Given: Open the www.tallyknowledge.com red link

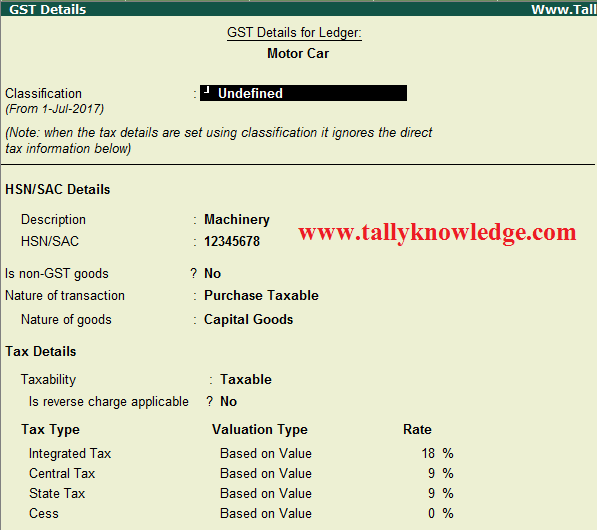Looking at the screenshot, I should point(437,232).
